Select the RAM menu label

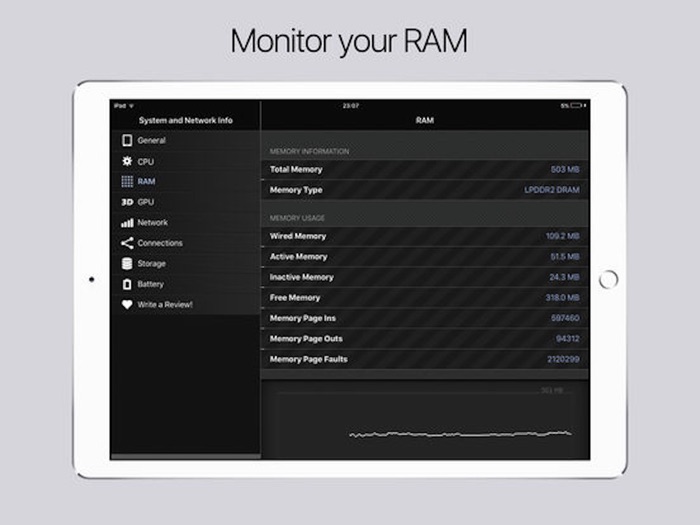point(146,181)
